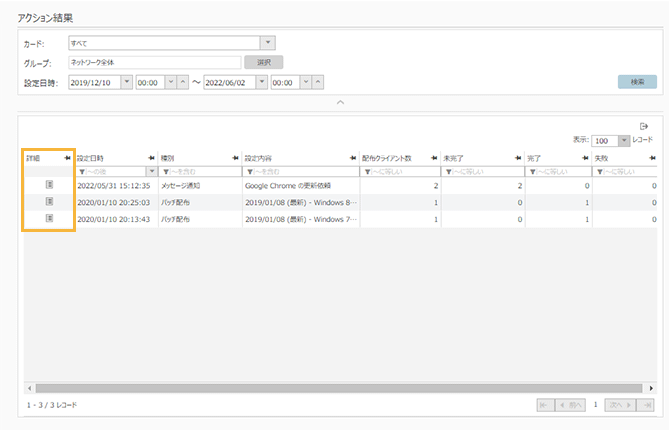Open details for the Google Chrome message row
670x431 pixels.
point(48,186)
